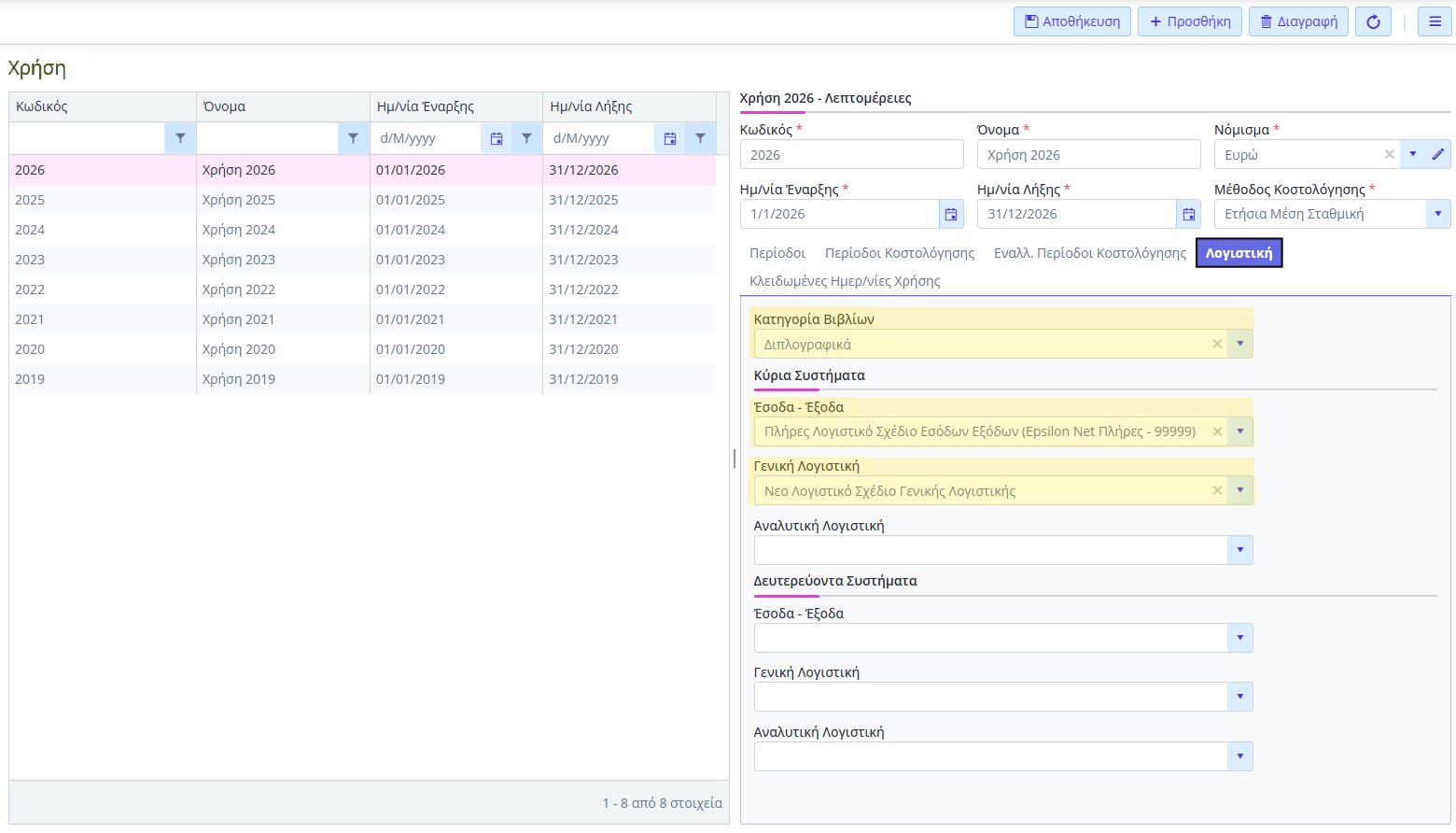This screenshot has height=833, width=1456.
Task: Open calendar picker in Ημ/νία Έναρξης filter
Action: pos(497,138)
